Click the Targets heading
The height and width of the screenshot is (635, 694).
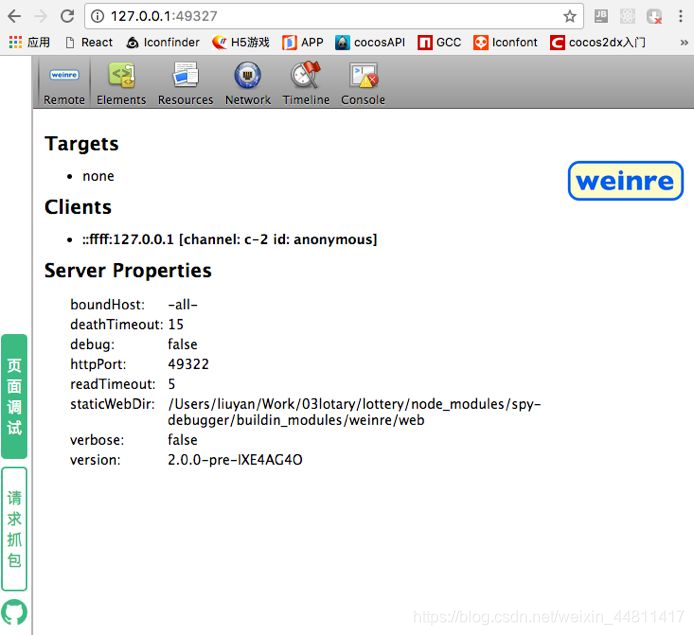[x=81, y=144]
